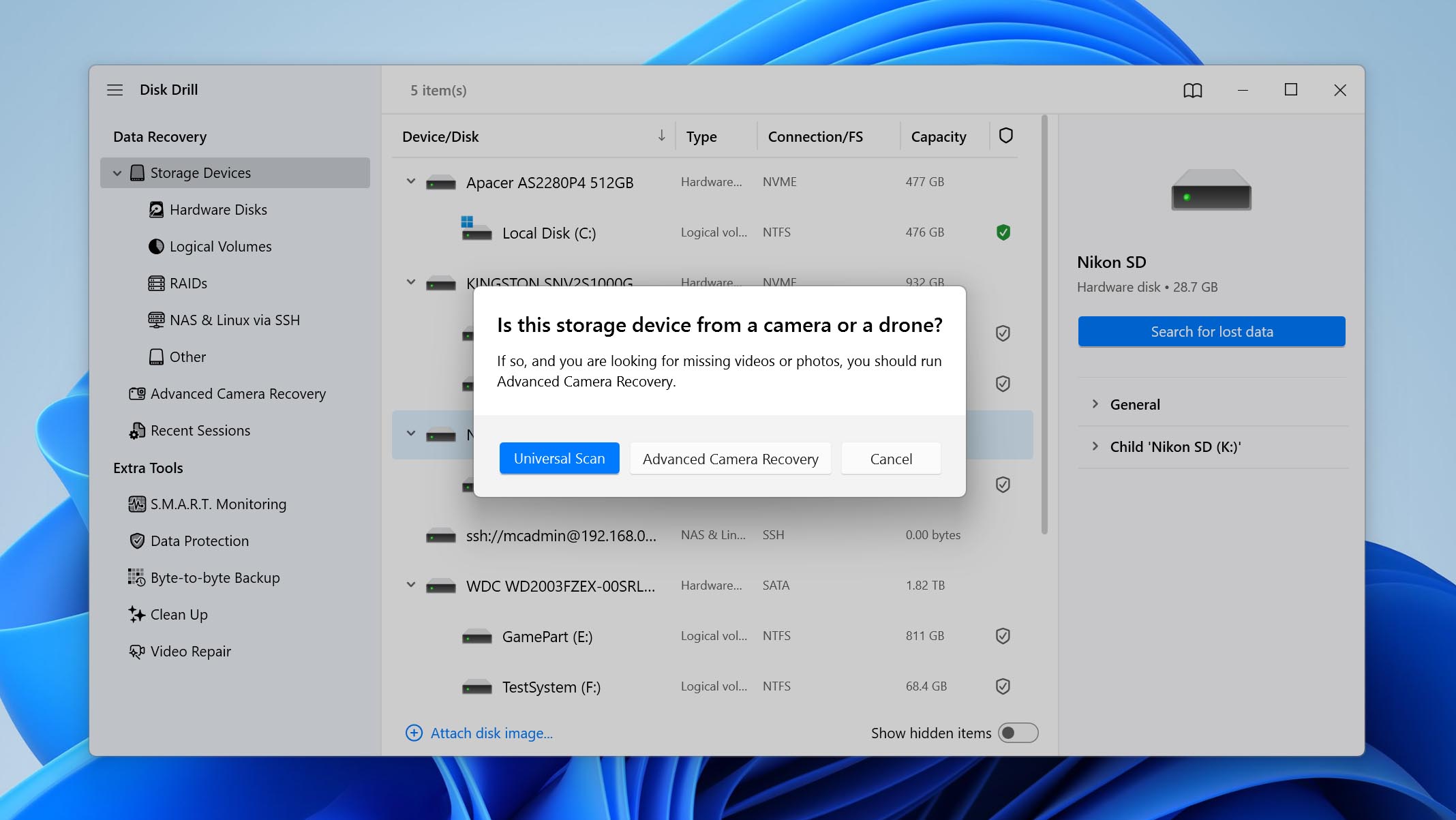Open the Advanced Camera Recovery tool
Screen dimensions: 1456x820
pyautogui.click(x=238, y=393)
